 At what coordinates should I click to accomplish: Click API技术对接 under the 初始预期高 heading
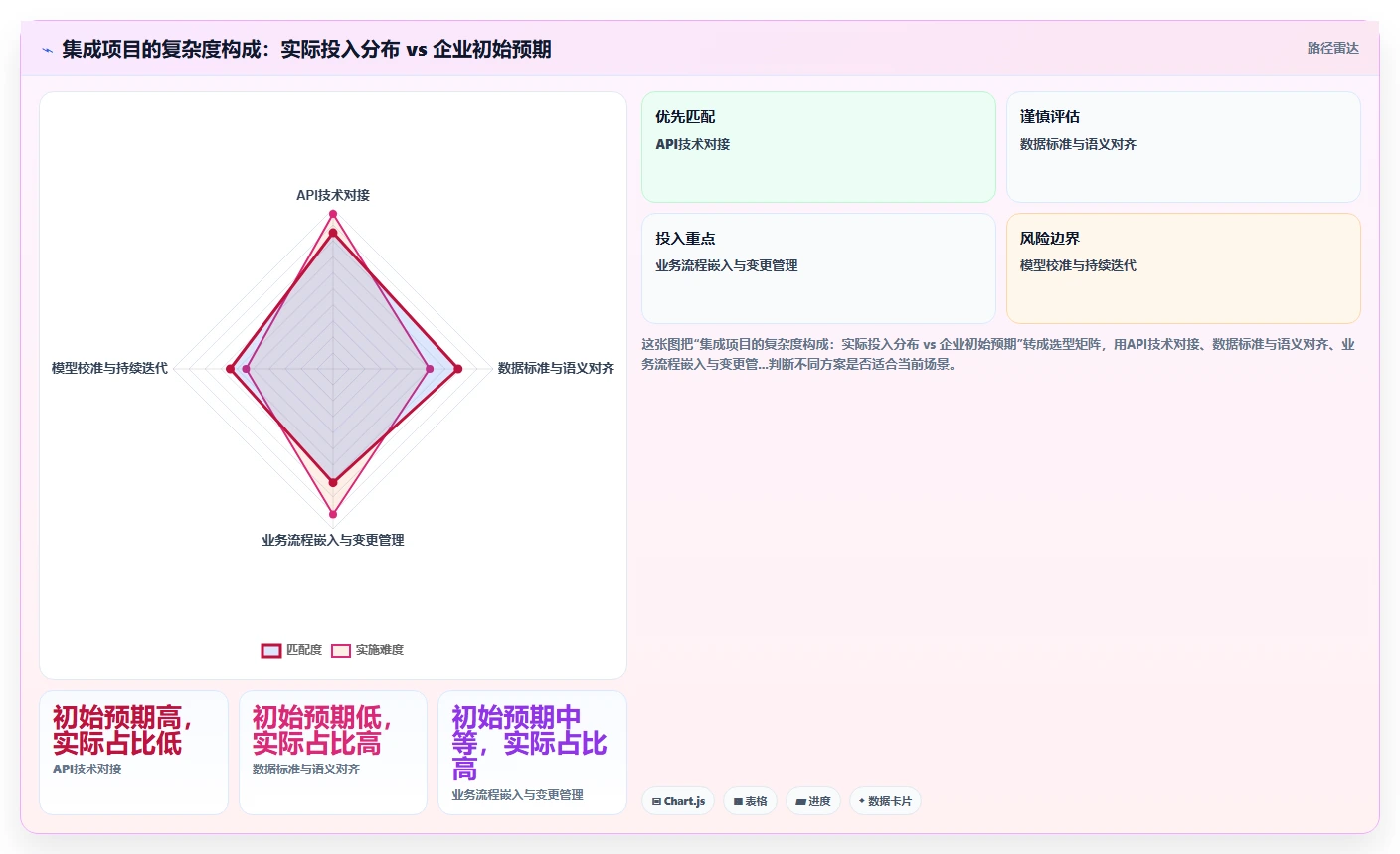[x=87, y=769]
